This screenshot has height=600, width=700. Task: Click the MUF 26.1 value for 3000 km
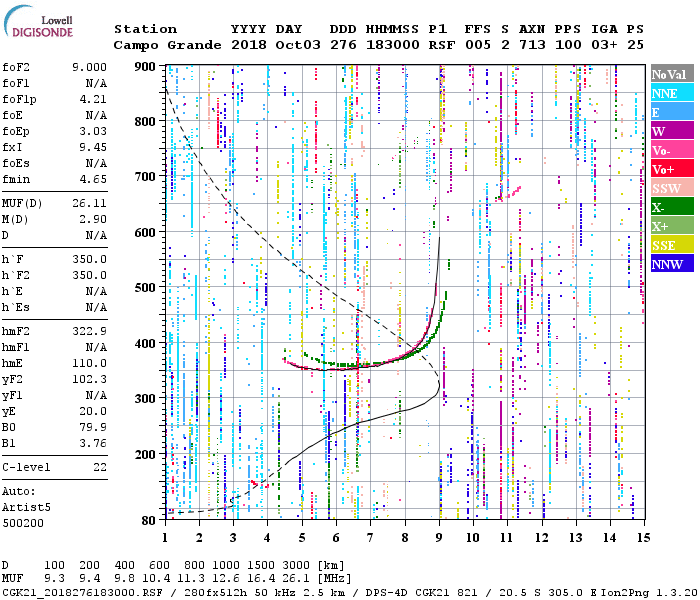tap(295, 579)
